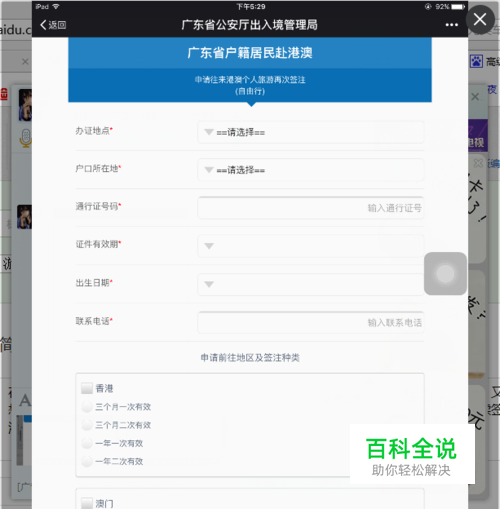Viewport: 500px width, 509px height.
Task: Click the 联系电话 input field
Action: [x=311, y=322]
